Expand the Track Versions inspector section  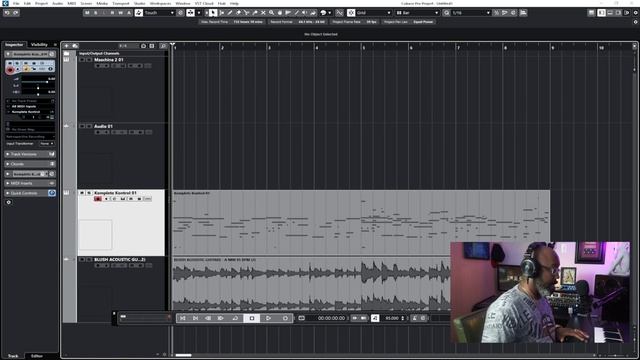pos(30,154)
